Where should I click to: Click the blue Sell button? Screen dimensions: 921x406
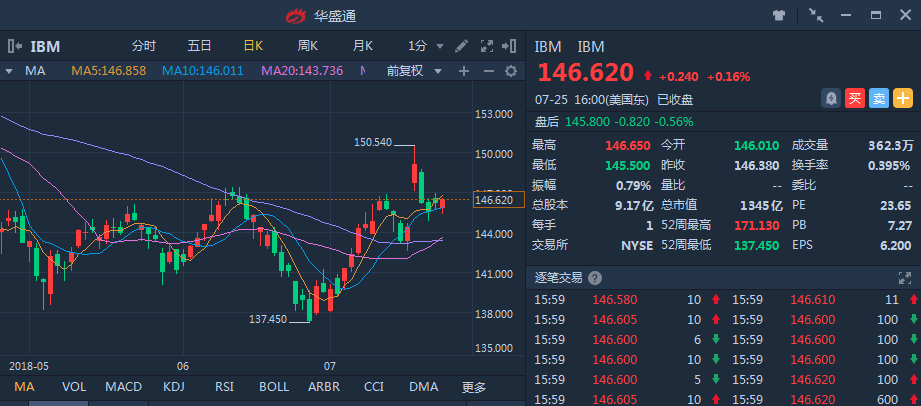click(879, 98)
